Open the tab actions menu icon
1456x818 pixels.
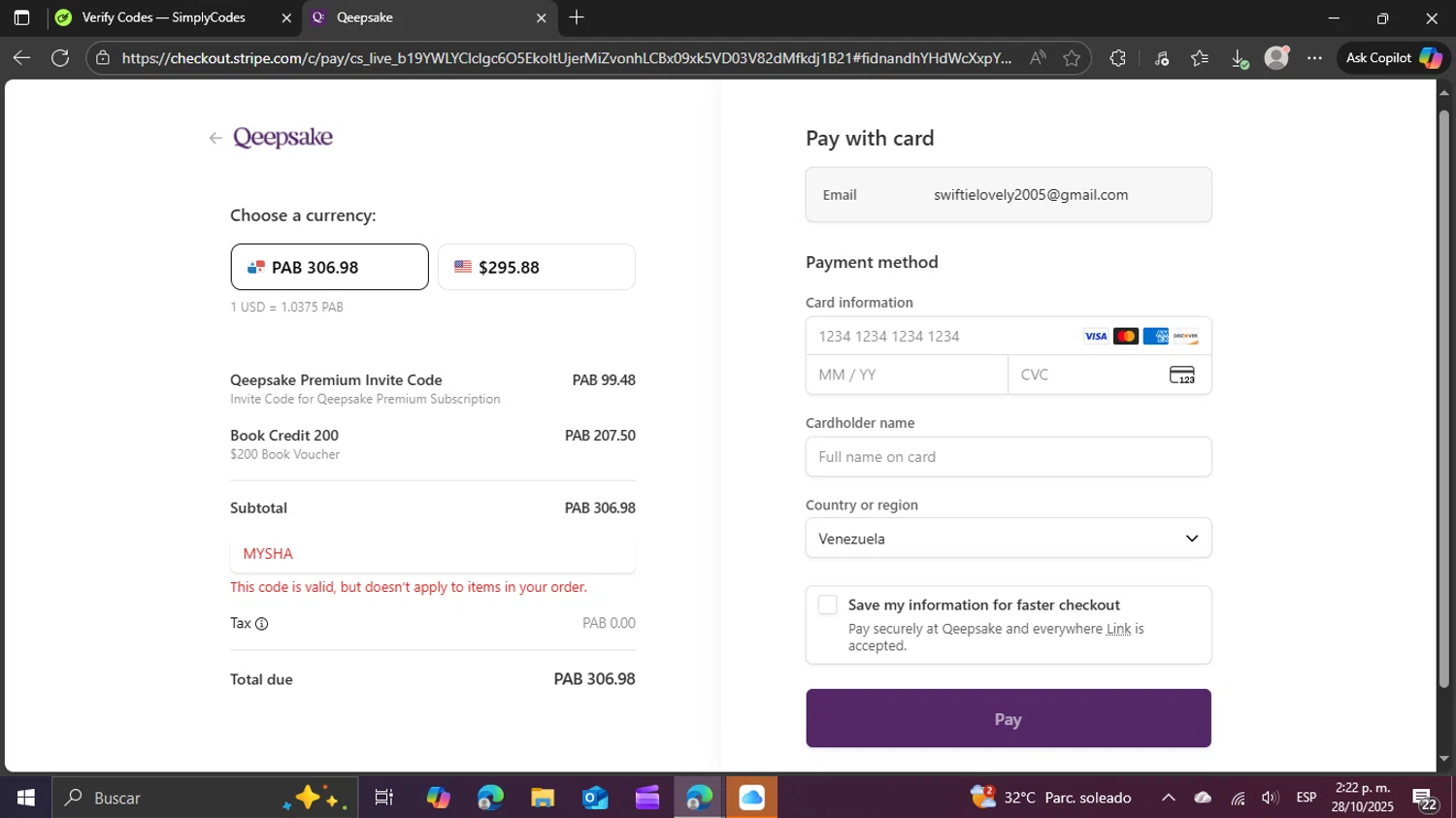pos(21,17)
